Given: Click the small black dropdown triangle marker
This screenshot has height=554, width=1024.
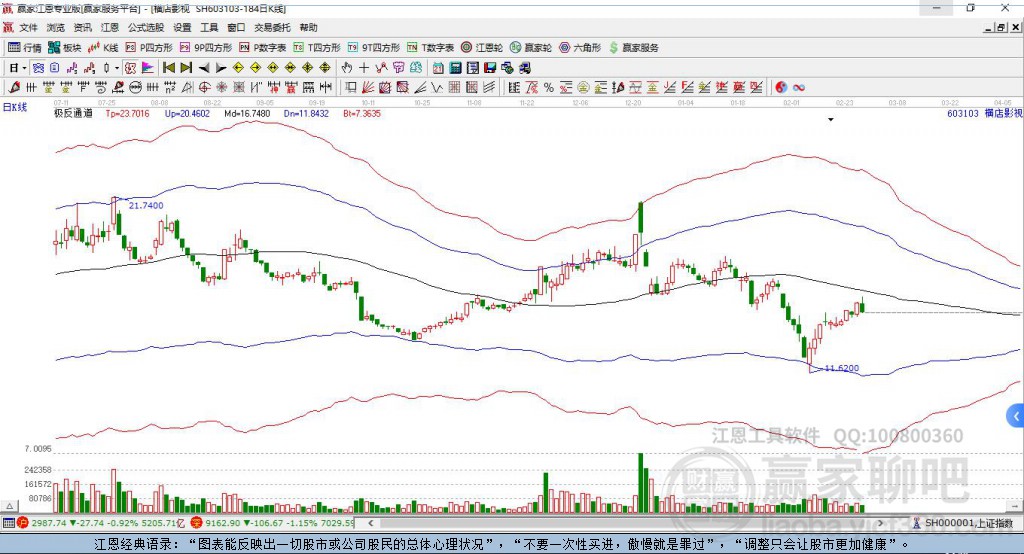Looking at the screenshot, I should coord(831,120).
